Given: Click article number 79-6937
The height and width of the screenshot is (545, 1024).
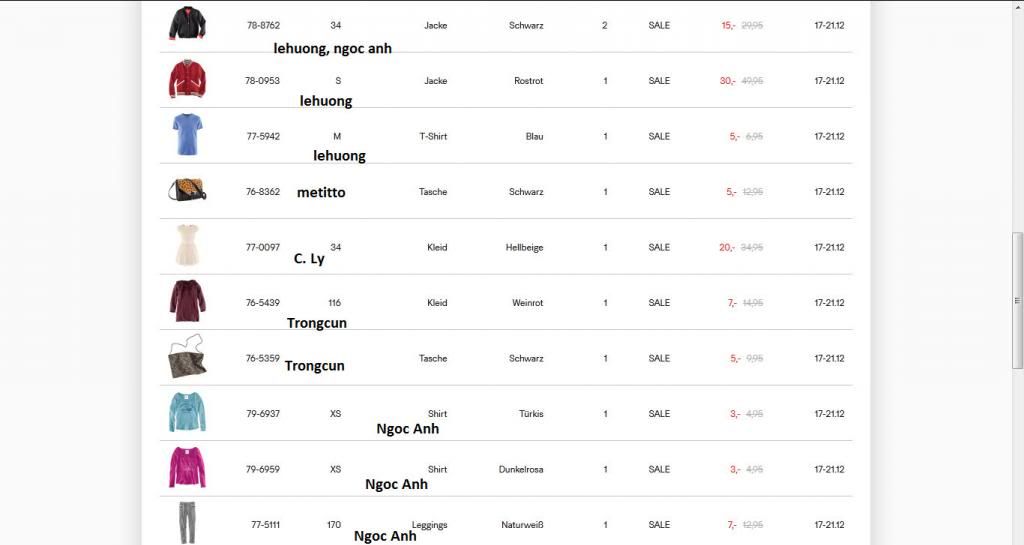Looking at the screenshot, I should pyautogui.click(x=263, y=414).
